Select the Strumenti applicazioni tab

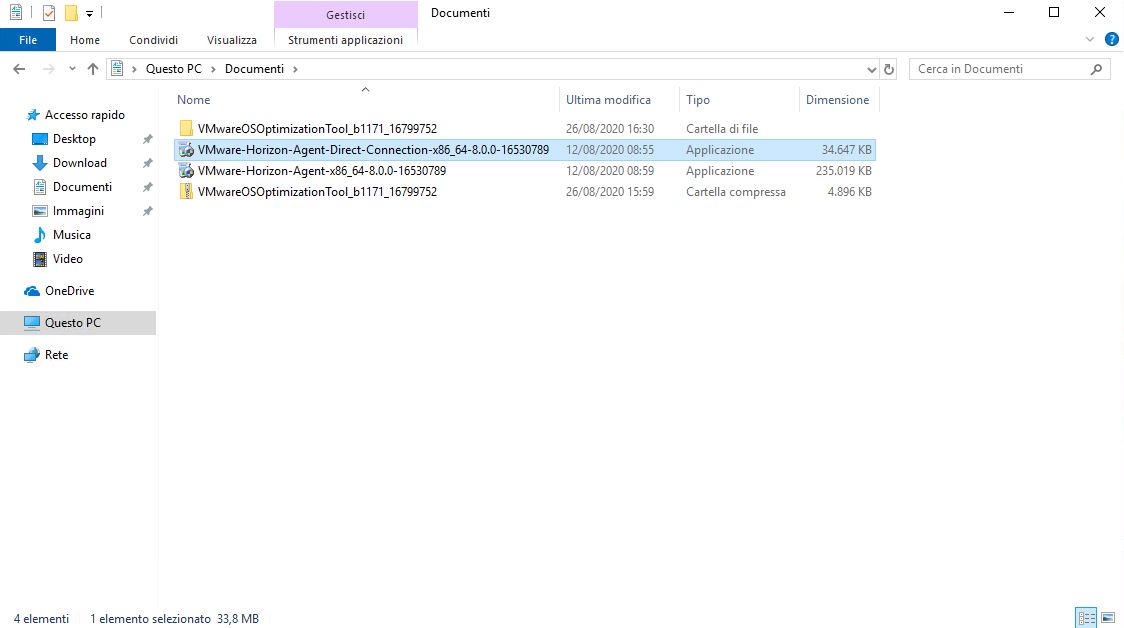346,40
